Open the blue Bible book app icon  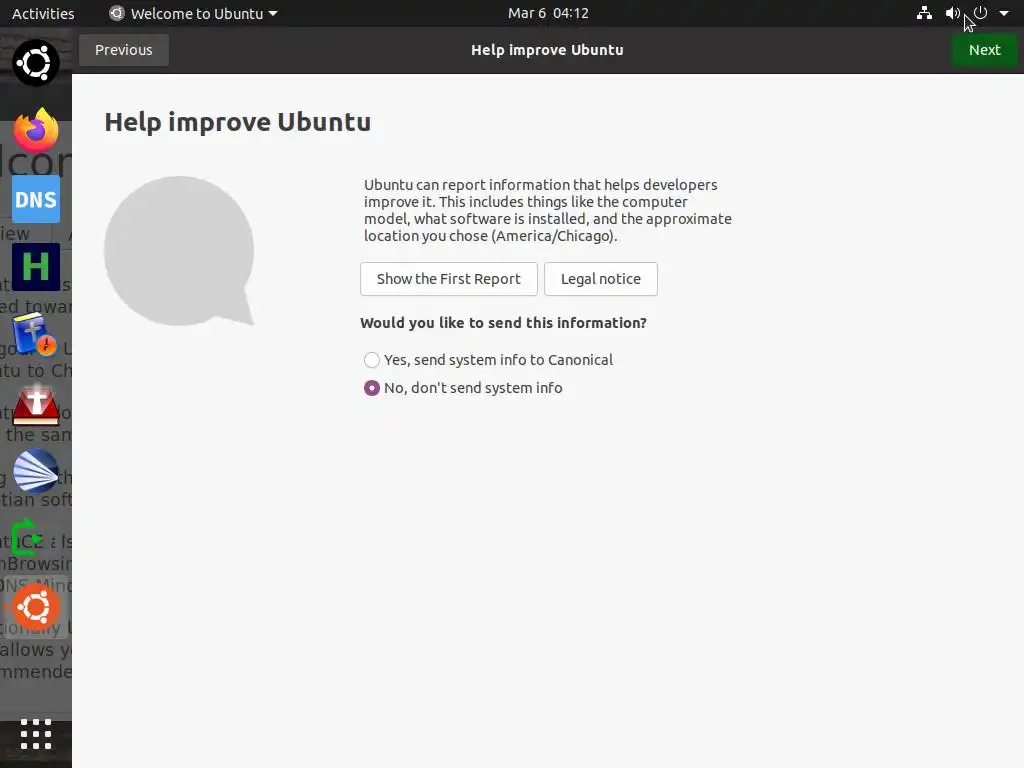tap(35, 334)
